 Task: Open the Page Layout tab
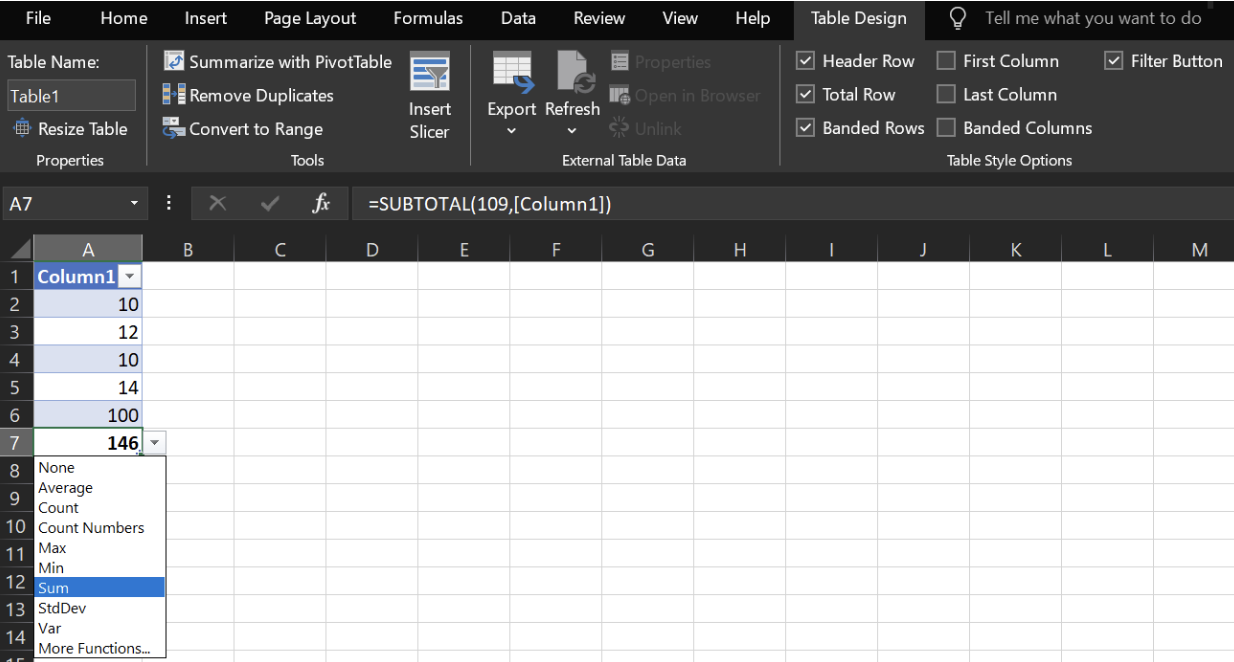tap(310, 18)
